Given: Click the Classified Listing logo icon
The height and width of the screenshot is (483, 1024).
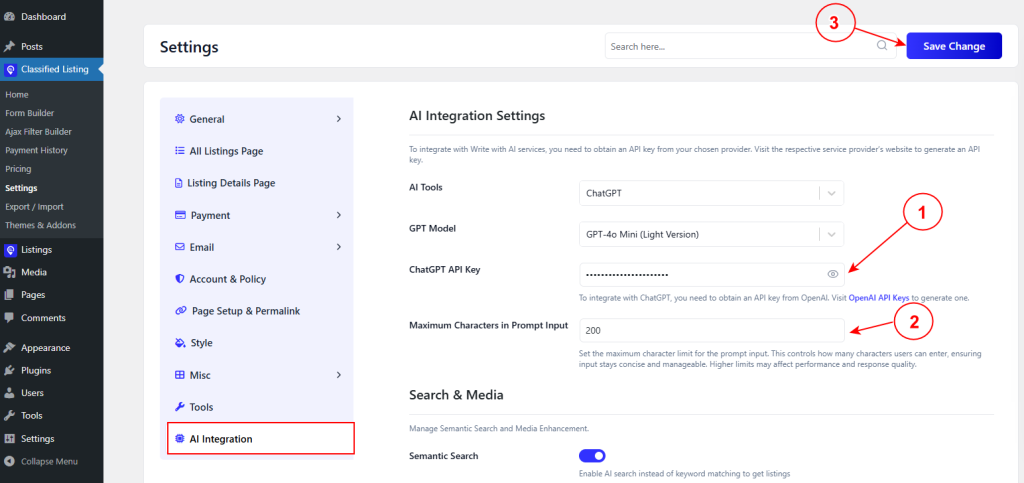Looking at the screenshot, I should 10,69.
